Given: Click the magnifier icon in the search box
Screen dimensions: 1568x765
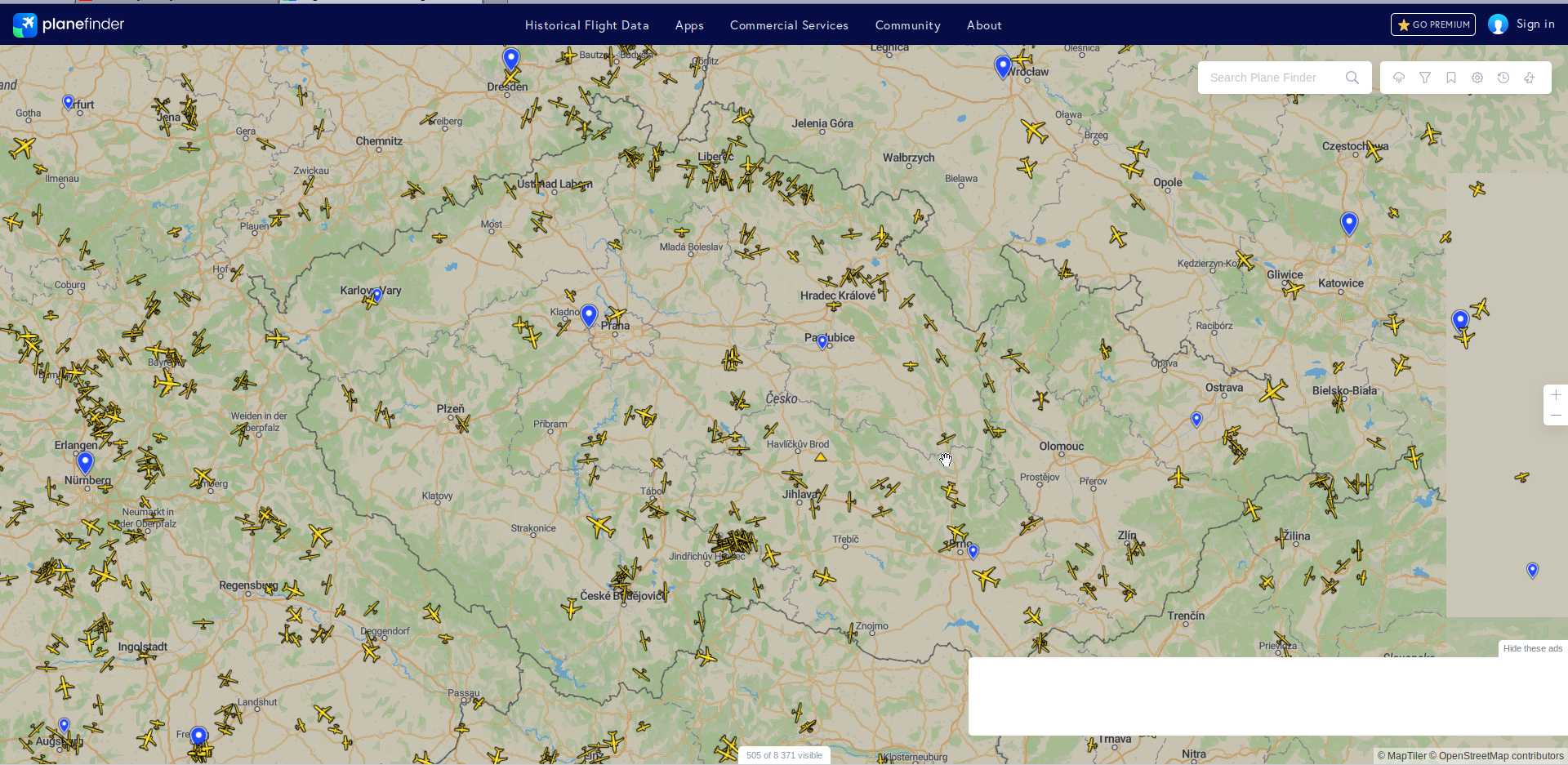Looking at the screenshot, I should click(x=1352, y=78).
